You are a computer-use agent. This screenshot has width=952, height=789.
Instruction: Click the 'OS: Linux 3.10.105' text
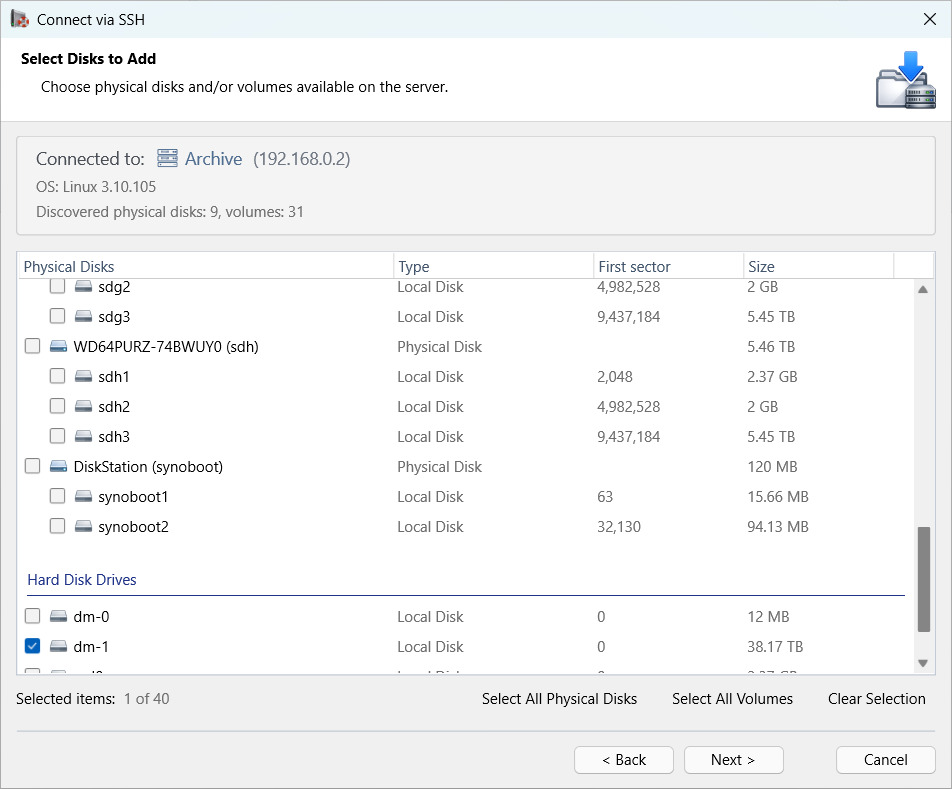pos(96,187)
